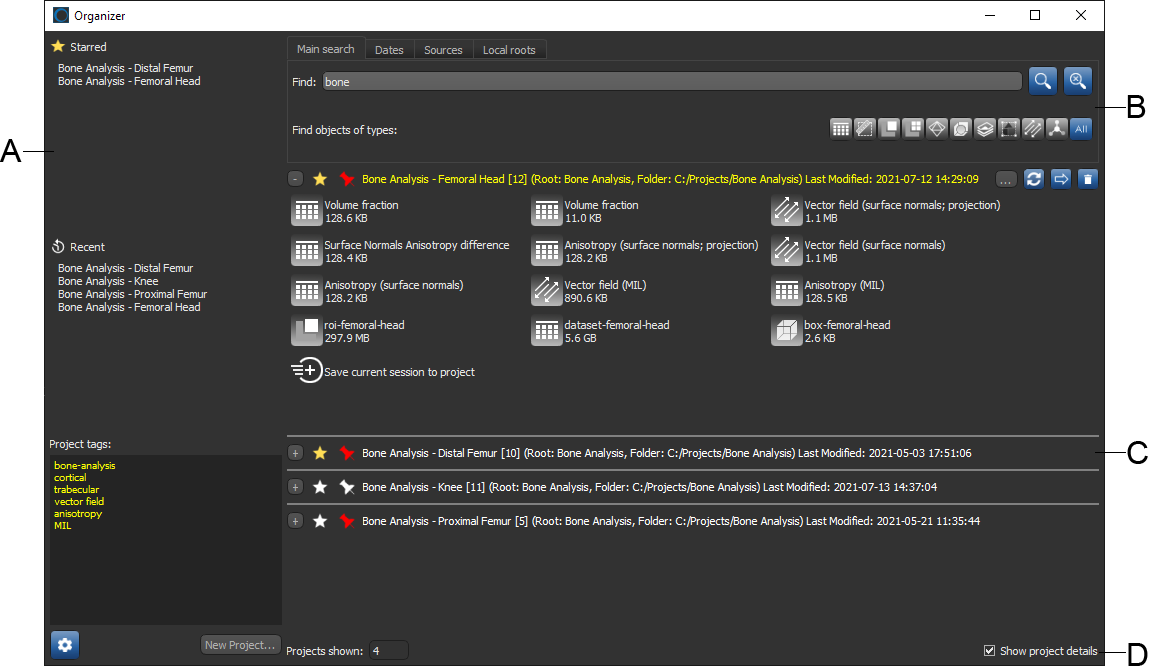Click the New Project... button
Viewport: 1150px width, 666px height.
point(239,645)
